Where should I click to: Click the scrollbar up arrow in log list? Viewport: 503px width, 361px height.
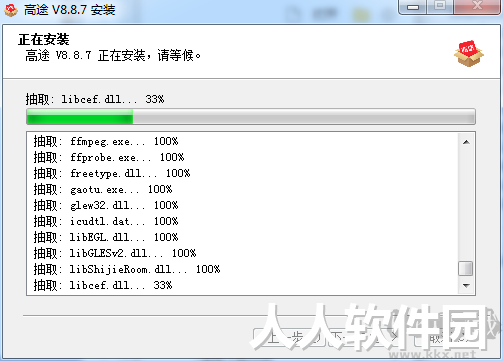pos(466,142)
